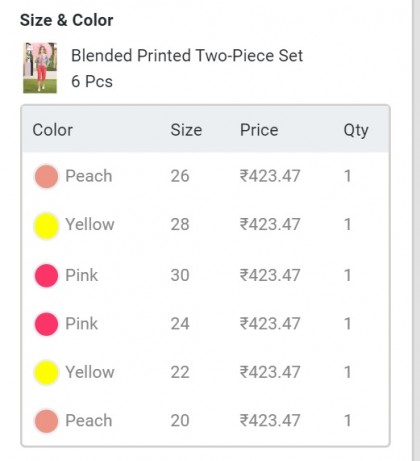Click size 26 in the Peach row
This screenshot has height=461, width=420.
pyautogui.click(x=180, y=176)
